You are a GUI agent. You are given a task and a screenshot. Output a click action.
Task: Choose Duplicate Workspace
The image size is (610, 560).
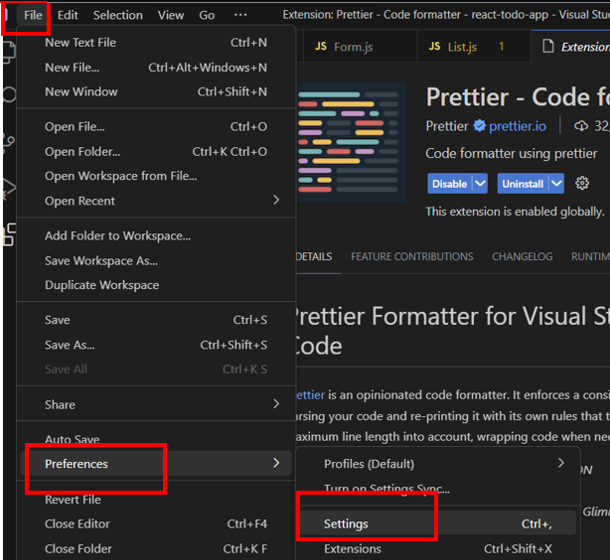coord(156,285)
